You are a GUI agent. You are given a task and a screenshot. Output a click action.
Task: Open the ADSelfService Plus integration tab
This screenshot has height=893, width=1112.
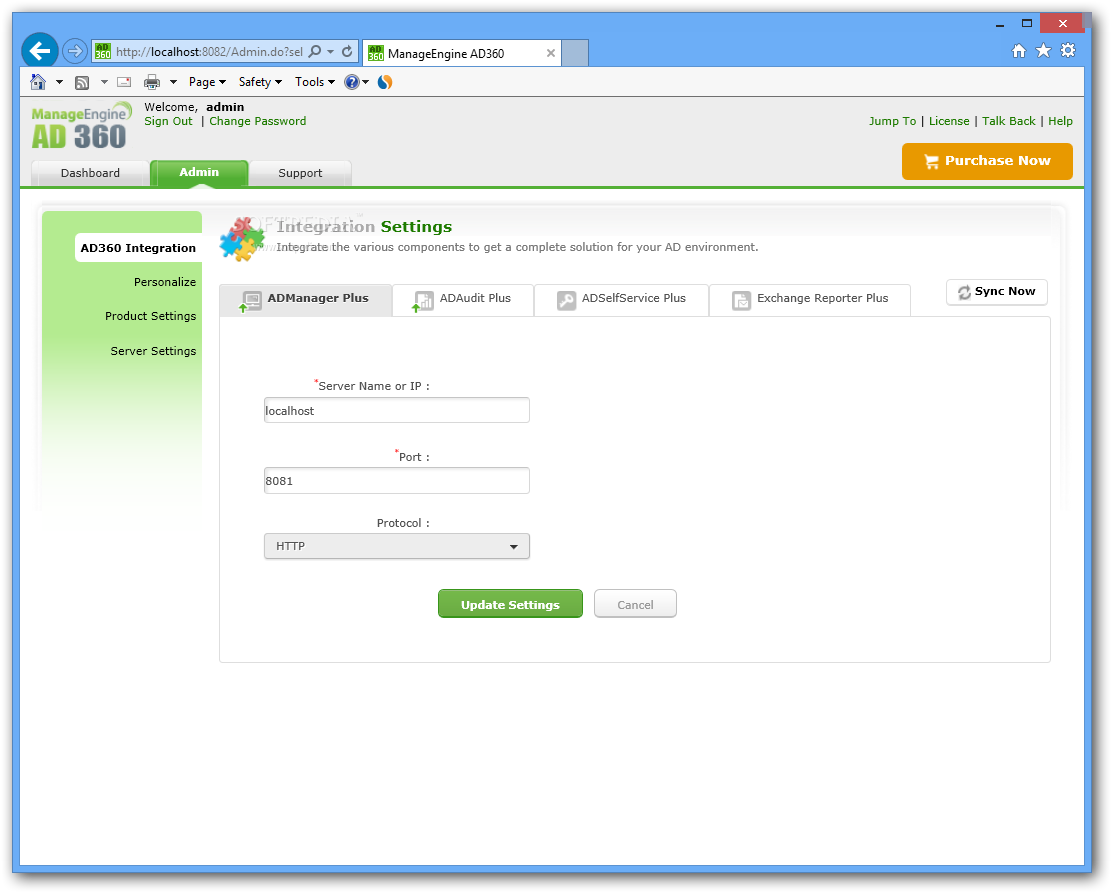tap(621, 299)
